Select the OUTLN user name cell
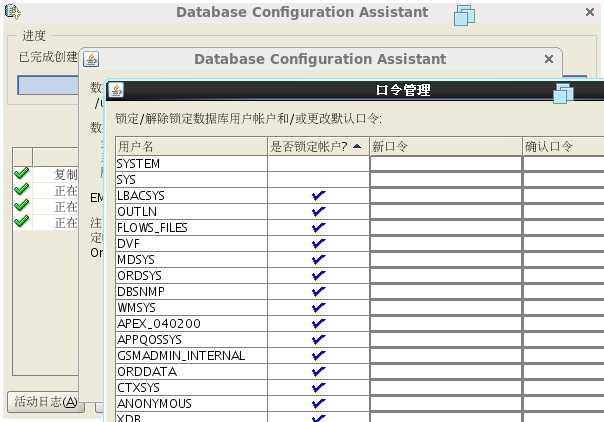Screen dimensions: 604x422 [x=191, y=211]
